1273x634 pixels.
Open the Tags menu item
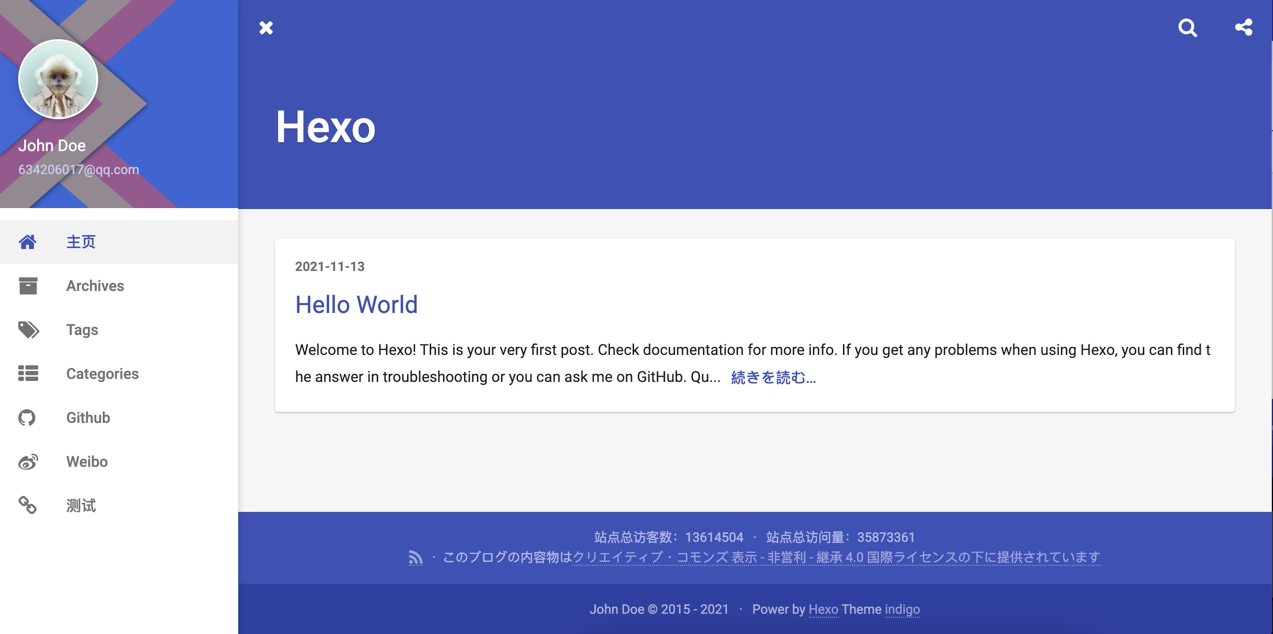click(x=119, y=330)
